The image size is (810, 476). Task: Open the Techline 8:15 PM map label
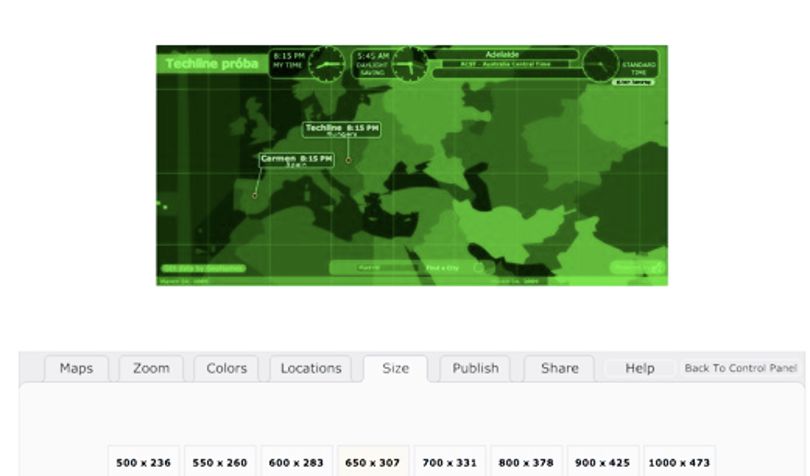pos(341,130)
